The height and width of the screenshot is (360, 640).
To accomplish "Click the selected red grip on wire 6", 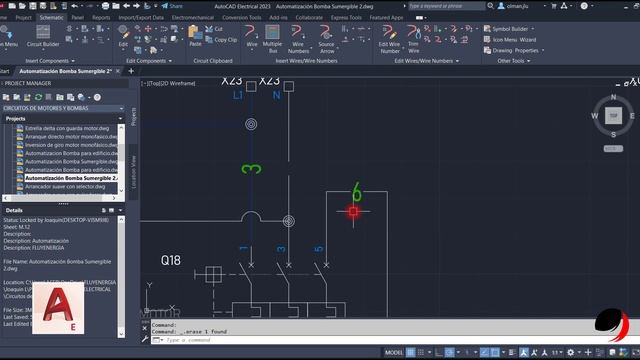I will (x=353, y=211).
